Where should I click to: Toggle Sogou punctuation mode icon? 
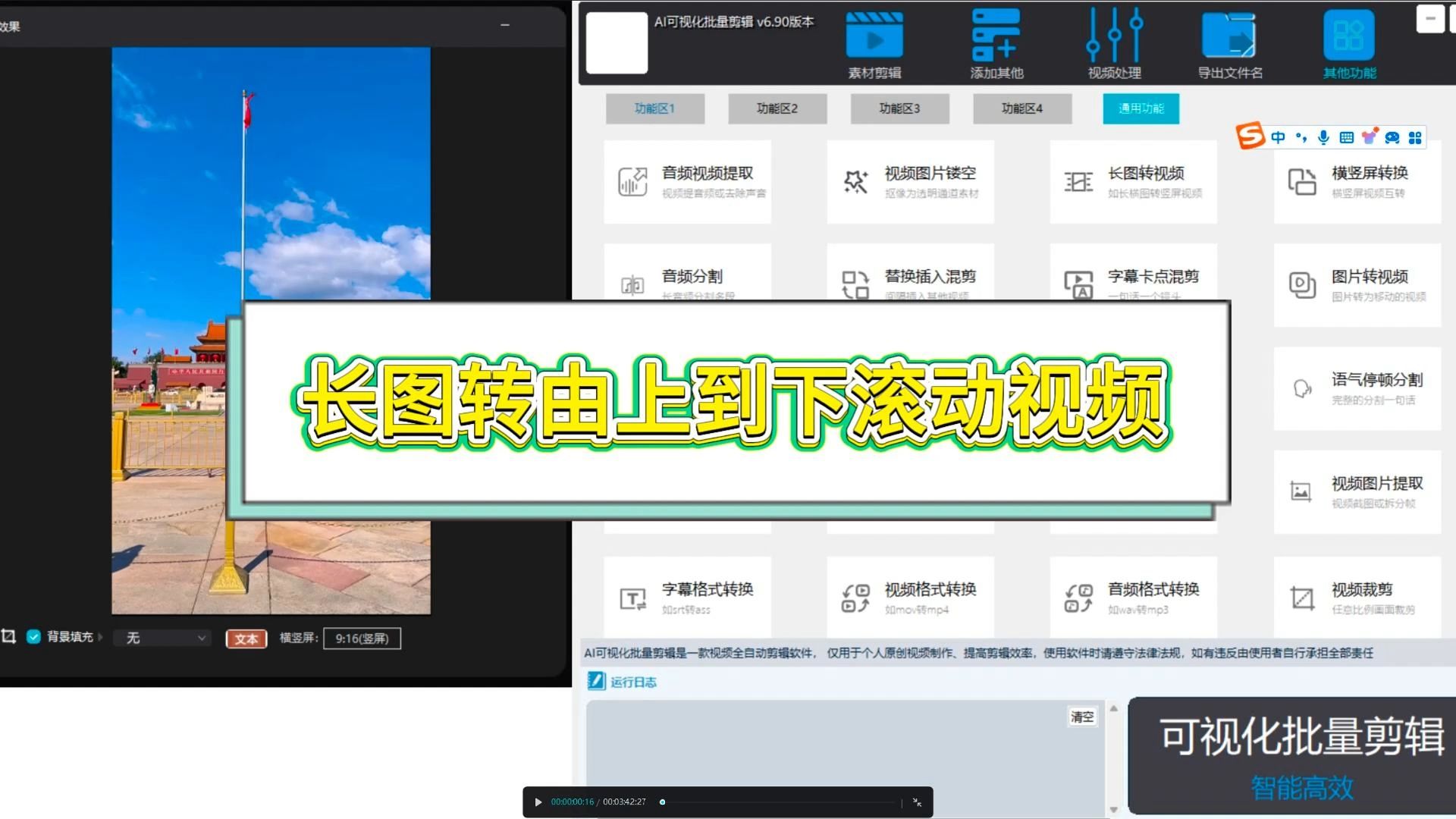point(1301,137)
